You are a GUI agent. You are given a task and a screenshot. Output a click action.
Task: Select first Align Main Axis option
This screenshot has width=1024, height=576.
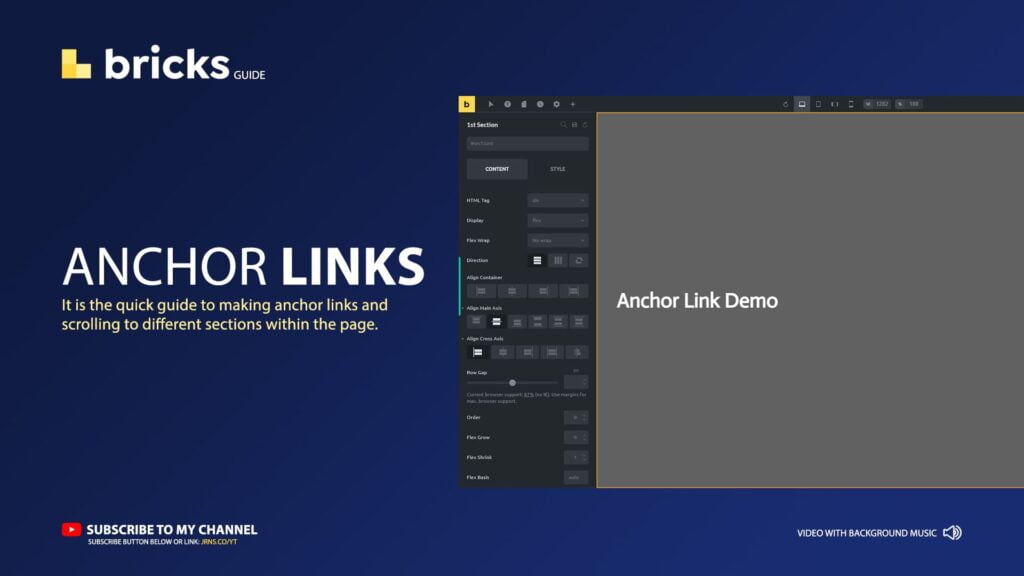pyautogui.click(x=476, y=321)
